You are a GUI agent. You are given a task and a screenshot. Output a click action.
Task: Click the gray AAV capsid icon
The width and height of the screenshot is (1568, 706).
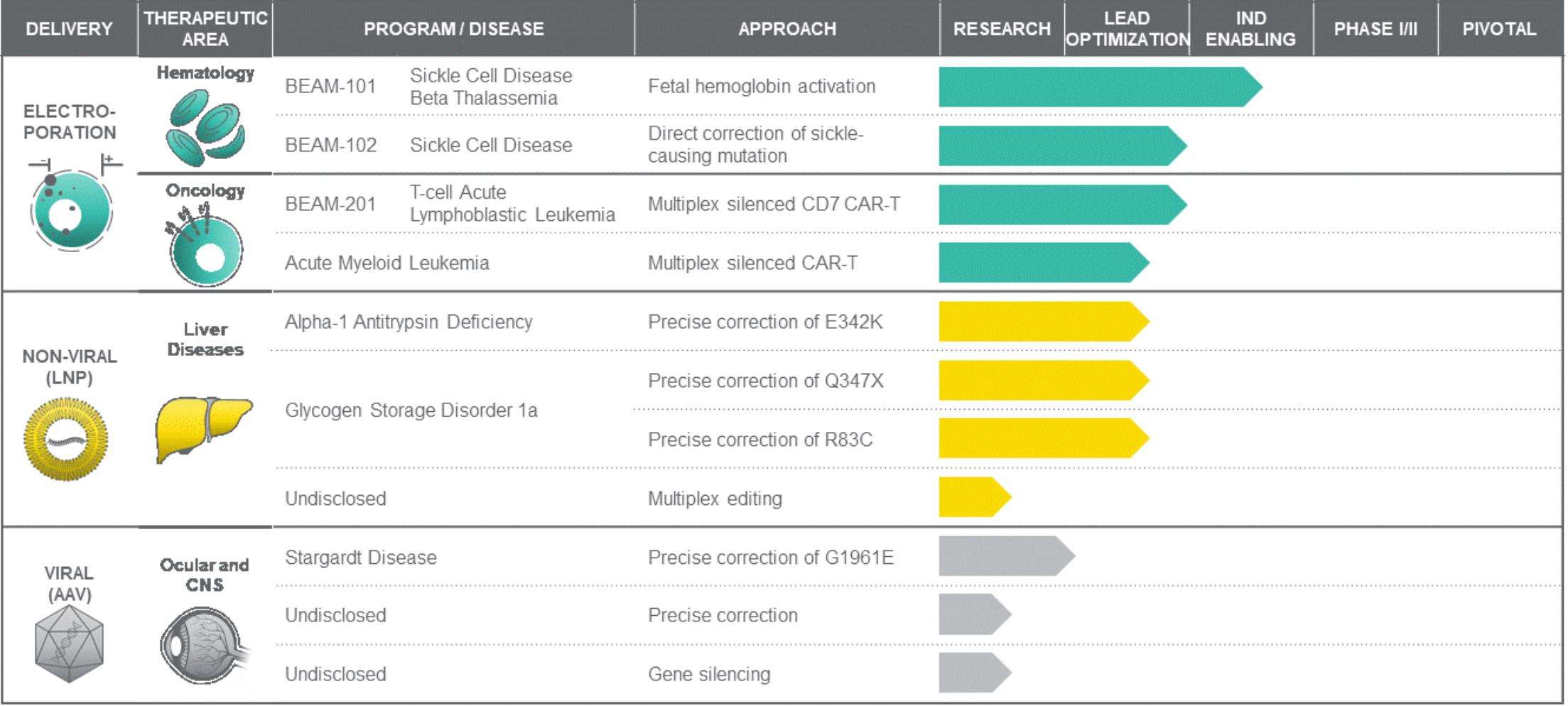70,645
